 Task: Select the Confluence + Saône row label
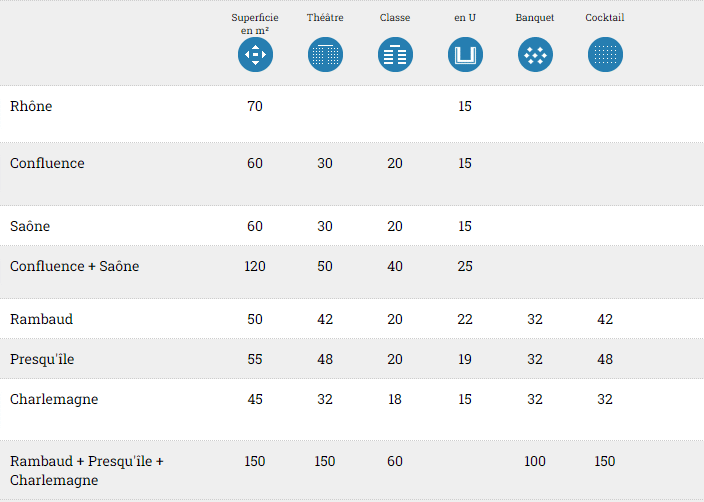click(75, 266)
